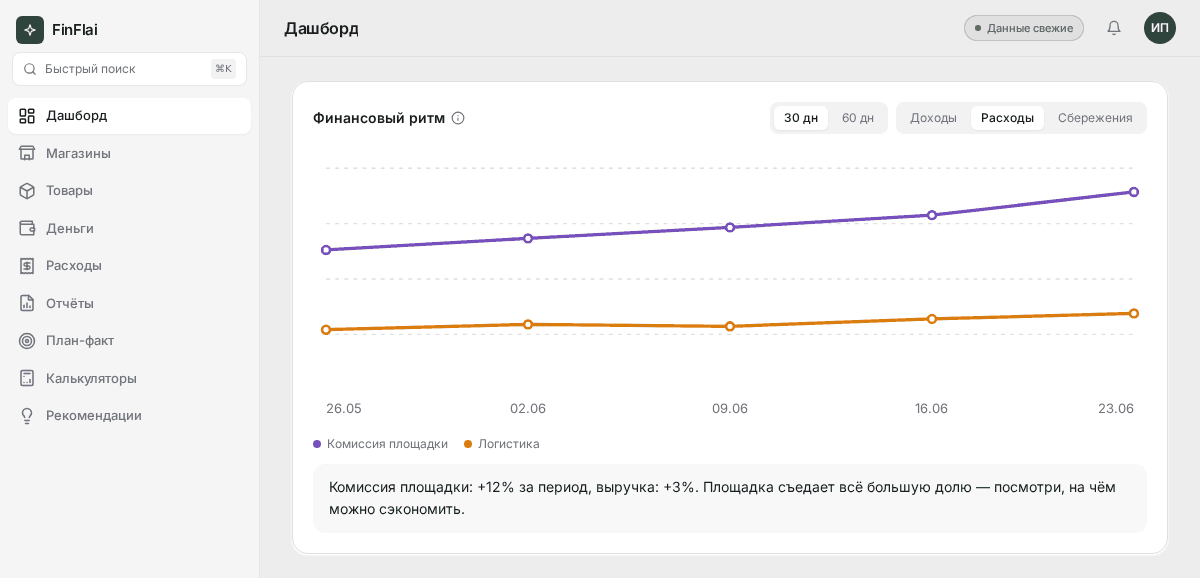Navigate to Расходы in sidebar
Screen dimensions: 1200x578
129,265
